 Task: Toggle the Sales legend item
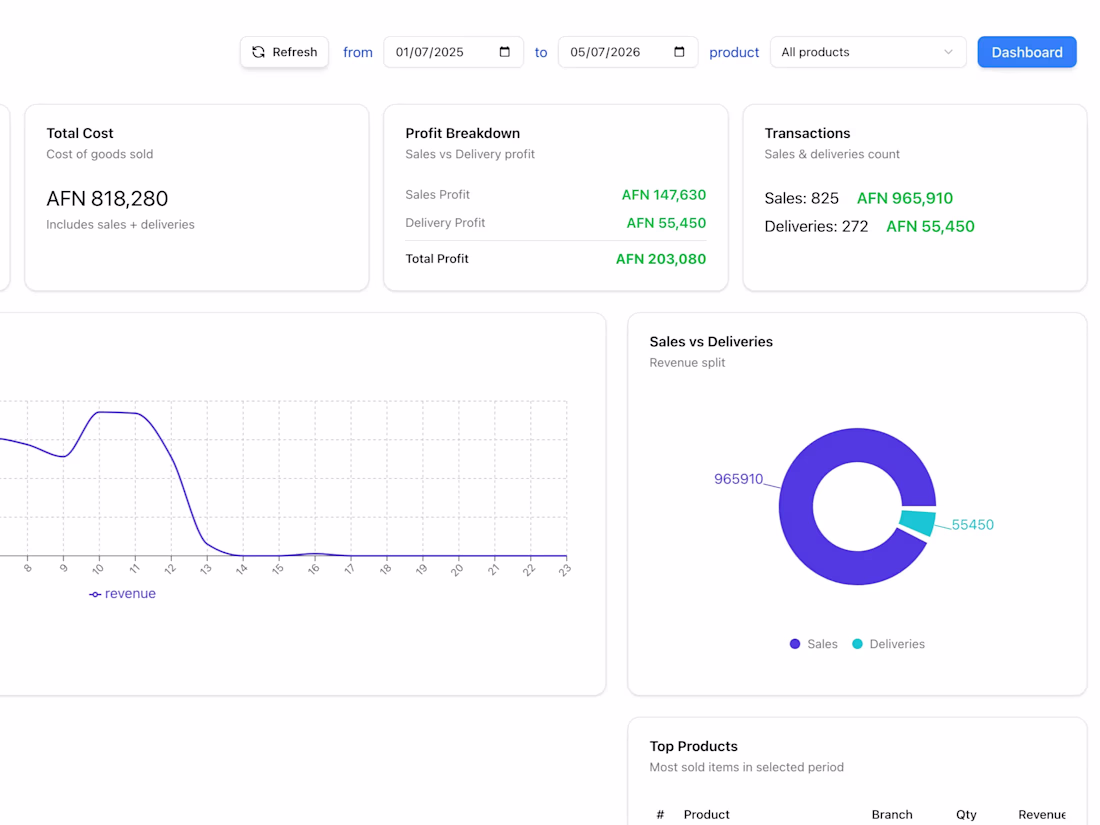coord(813,644)
